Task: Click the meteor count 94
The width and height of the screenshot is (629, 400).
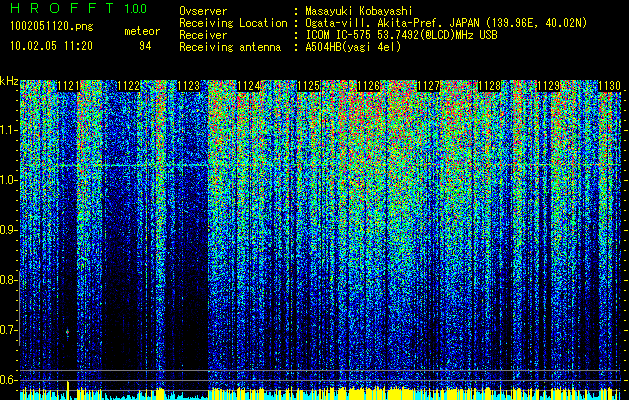Action: coord(145,46)
